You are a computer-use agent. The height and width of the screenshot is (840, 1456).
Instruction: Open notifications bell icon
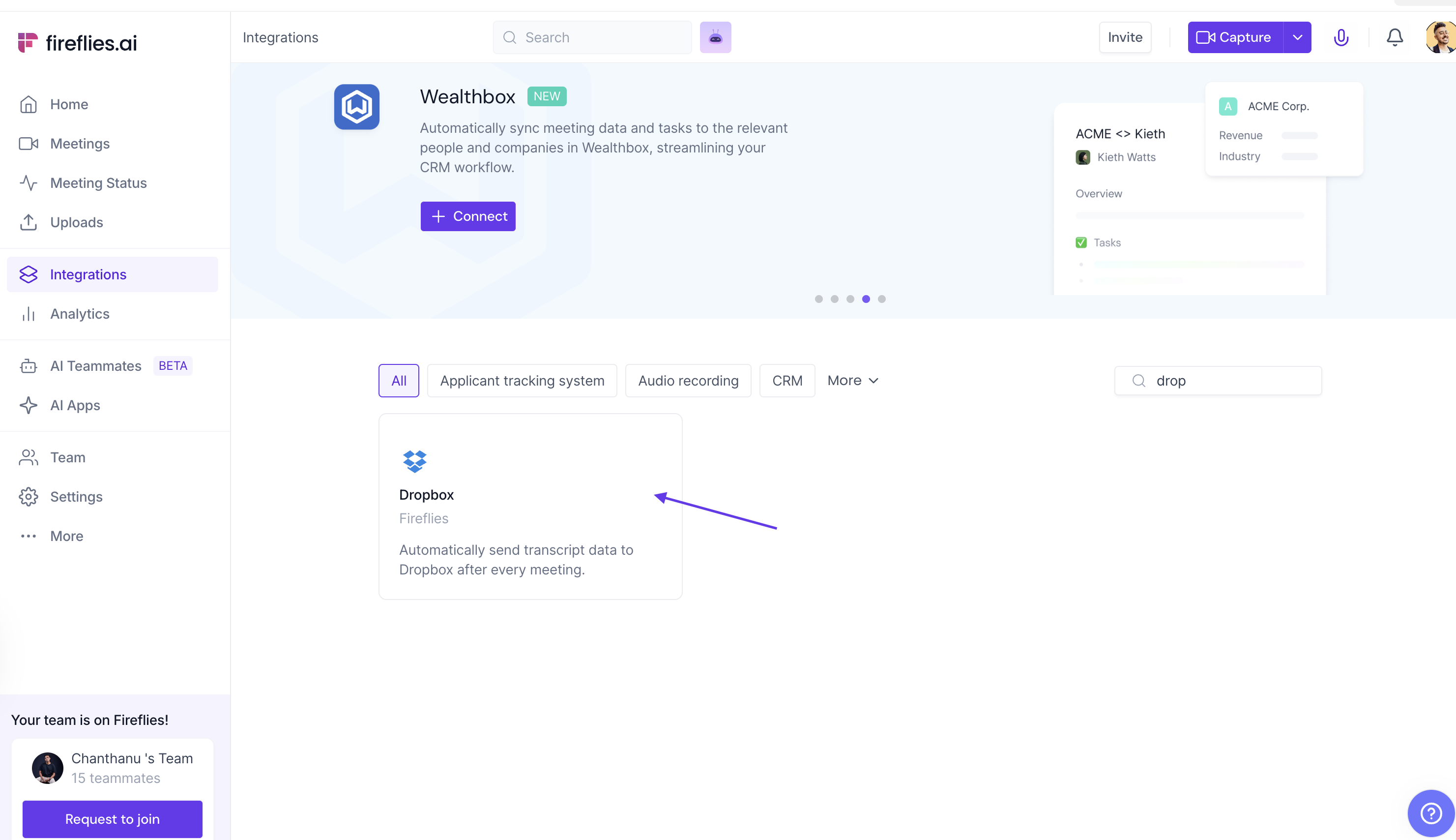[x=1394, y=37]
